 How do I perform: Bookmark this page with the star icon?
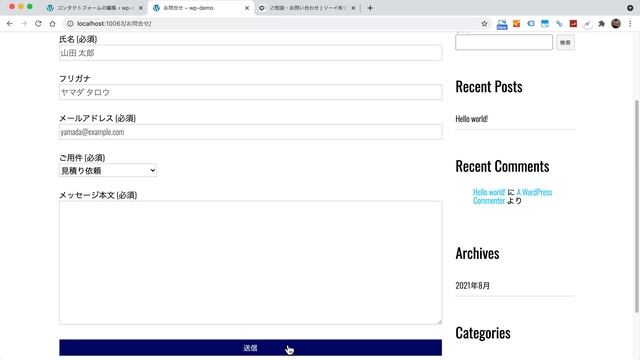(484, 24)
